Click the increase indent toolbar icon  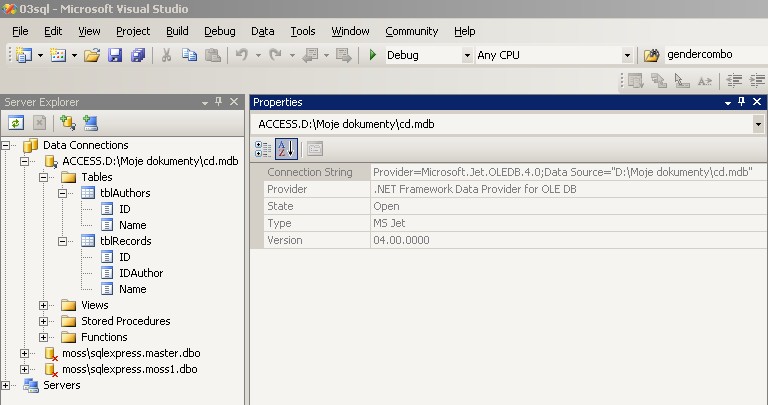click(757, 81)
